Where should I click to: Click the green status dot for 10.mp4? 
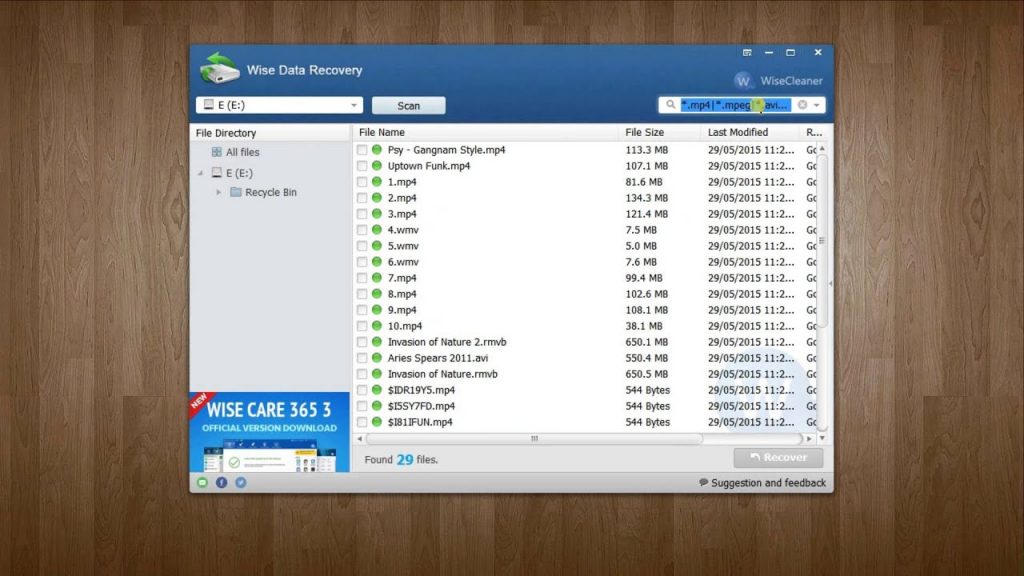click(x=377, y=325)
